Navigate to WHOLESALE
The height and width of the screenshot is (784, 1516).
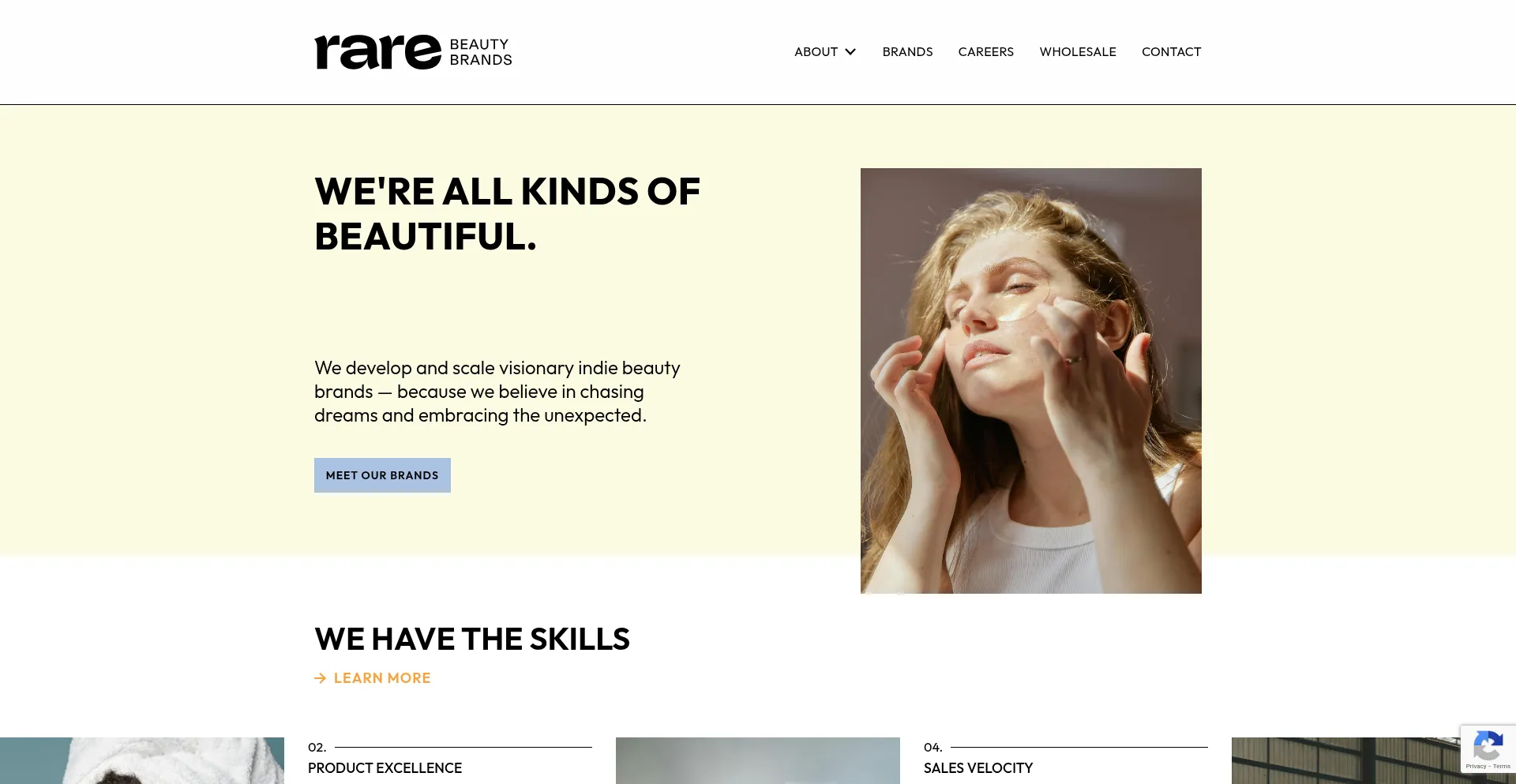pyautogui.click(x=1078, y=51)
